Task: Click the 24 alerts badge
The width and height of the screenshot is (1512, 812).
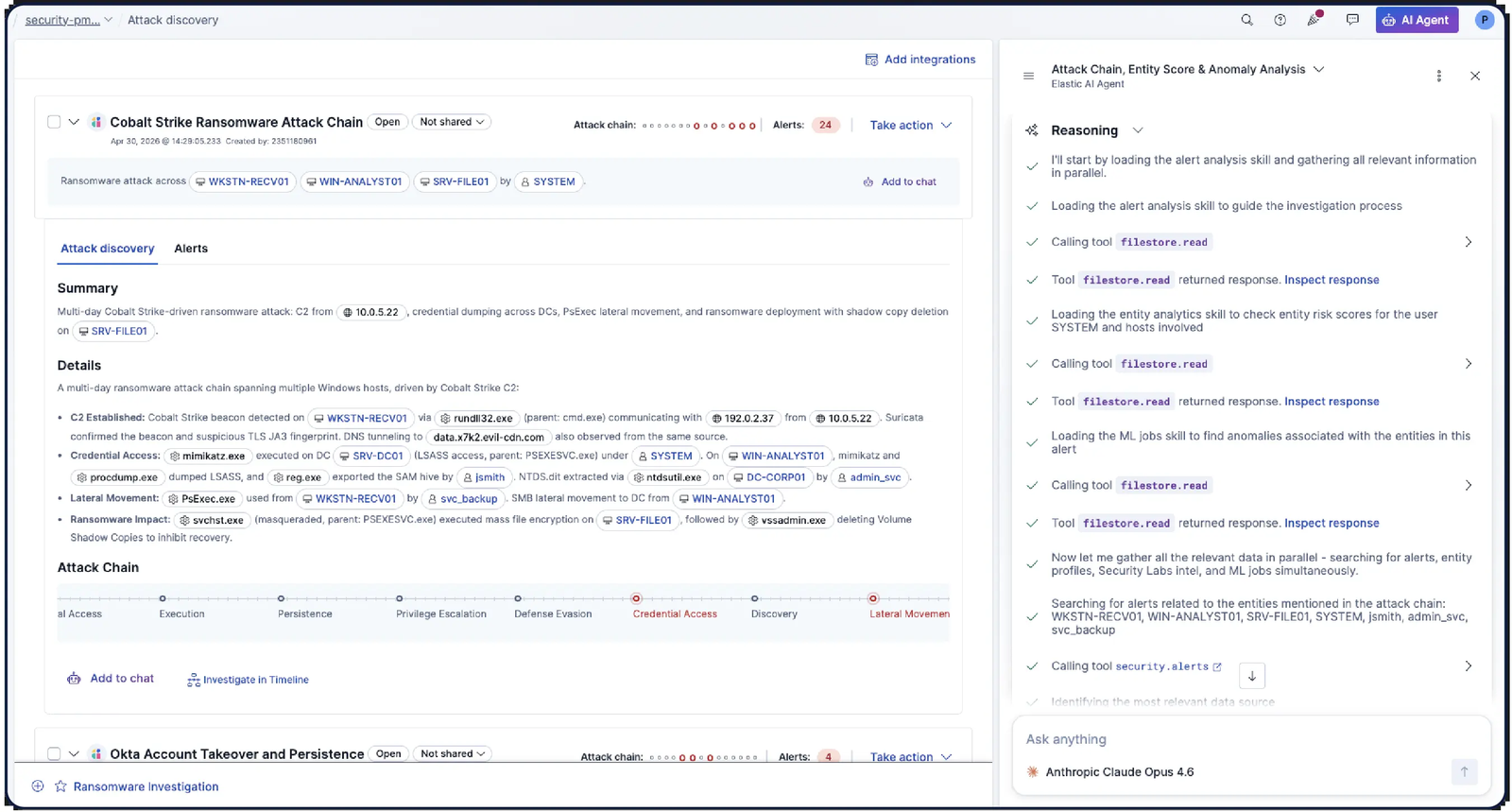Action: 826,125
